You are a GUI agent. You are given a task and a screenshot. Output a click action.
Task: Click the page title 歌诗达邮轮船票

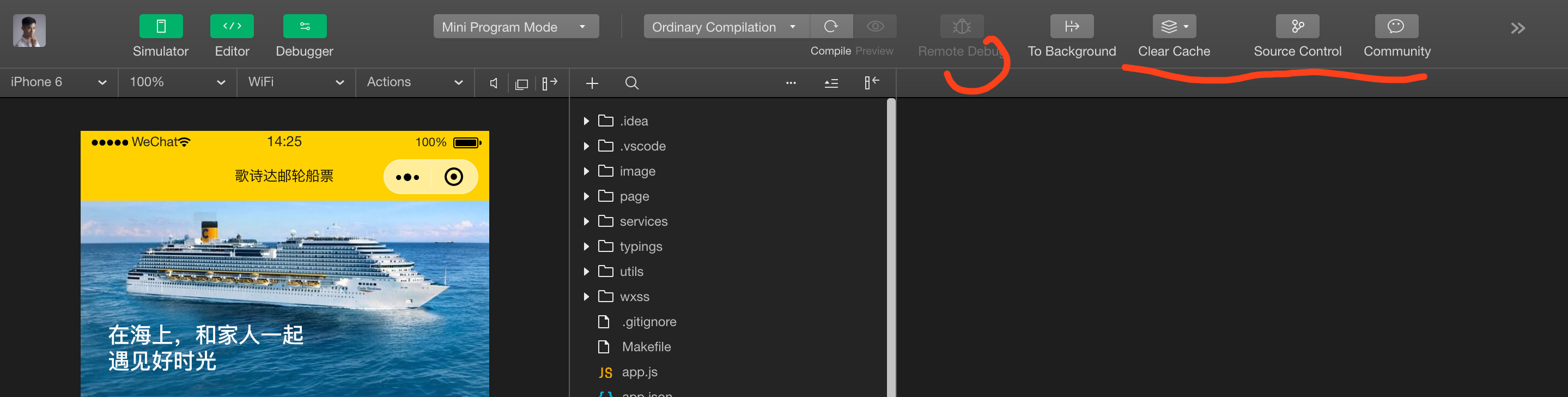click(284, 176)
